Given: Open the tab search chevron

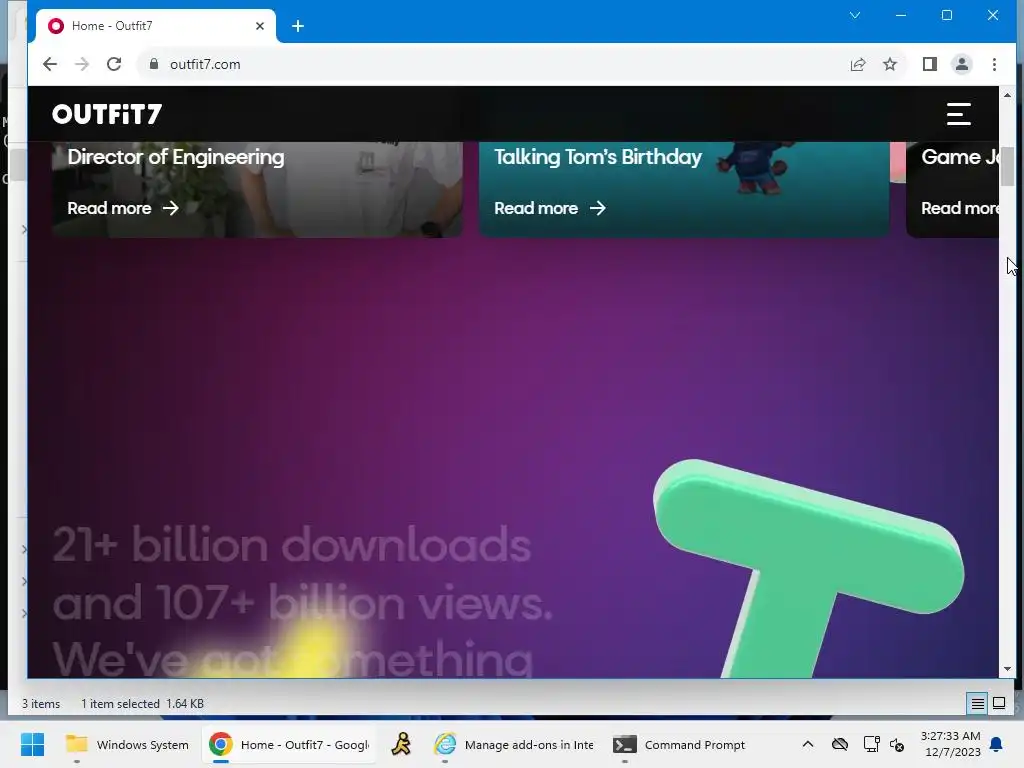Looking at the screenshot, I should coord(854,15).
